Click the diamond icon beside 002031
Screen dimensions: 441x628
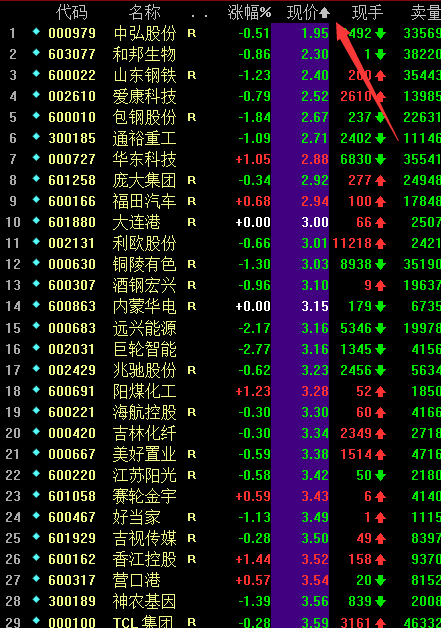(x=36, y=348)
